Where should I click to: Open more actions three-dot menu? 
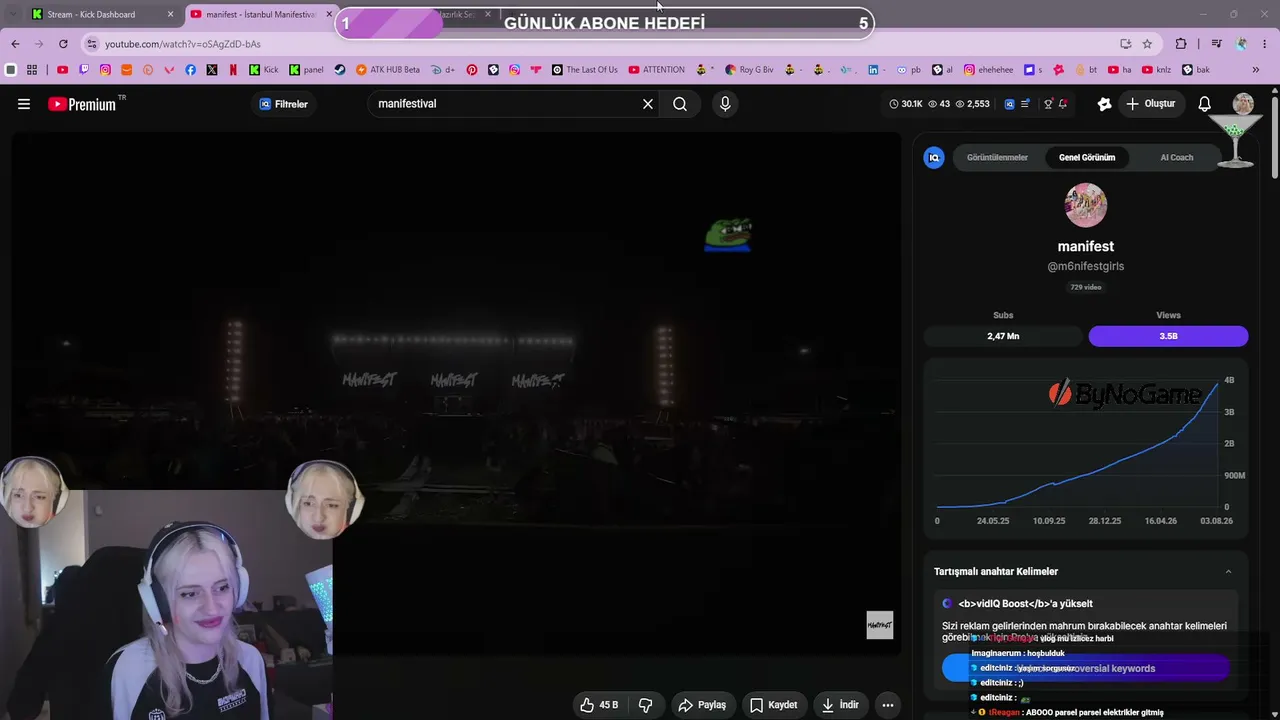[887, 705]
